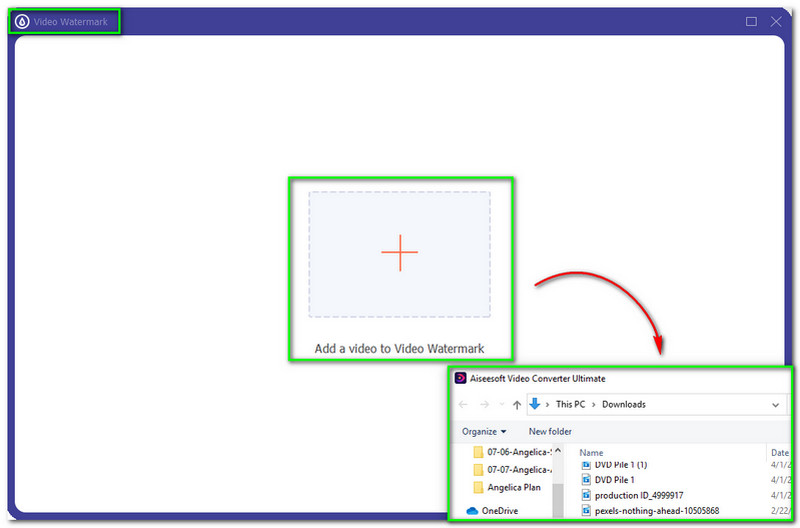Screen dimensions: 800x528
Task: Select OneDrive in the navigation pane
Action: (492, 511)
